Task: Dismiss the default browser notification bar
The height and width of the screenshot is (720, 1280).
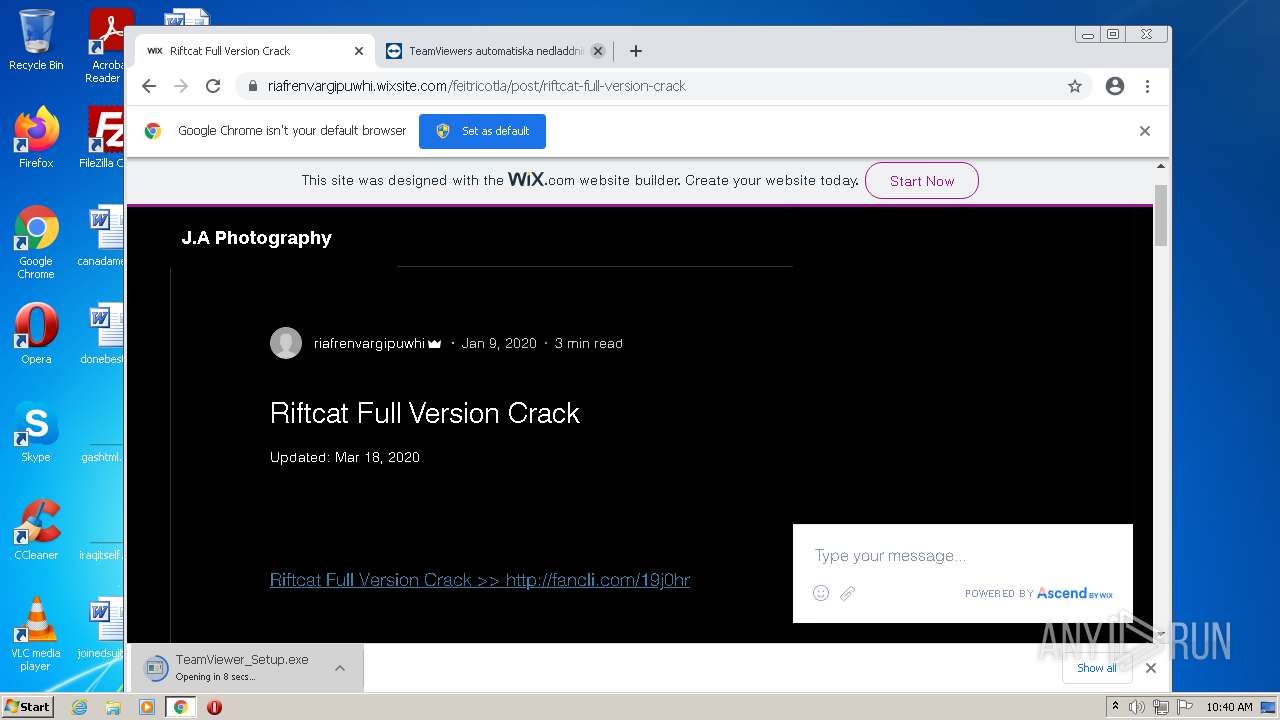Action: 1145,131
